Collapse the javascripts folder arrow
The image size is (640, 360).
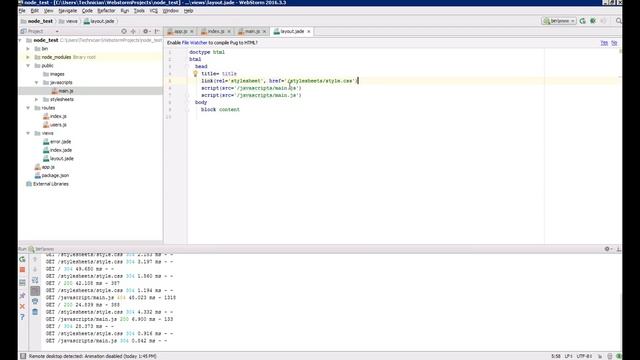point(36,82)
